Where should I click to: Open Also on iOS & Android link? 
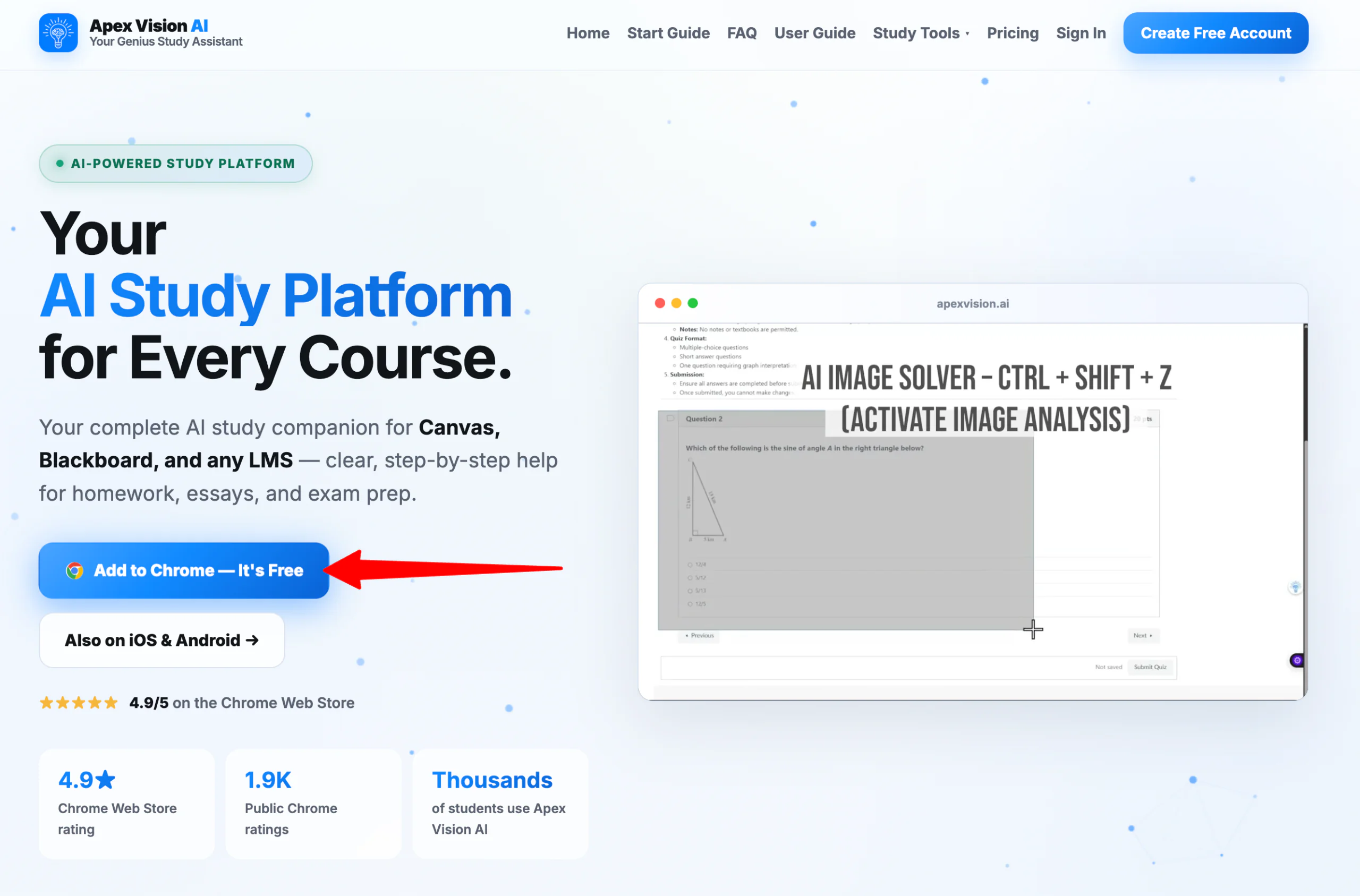[x=161, y=640]
